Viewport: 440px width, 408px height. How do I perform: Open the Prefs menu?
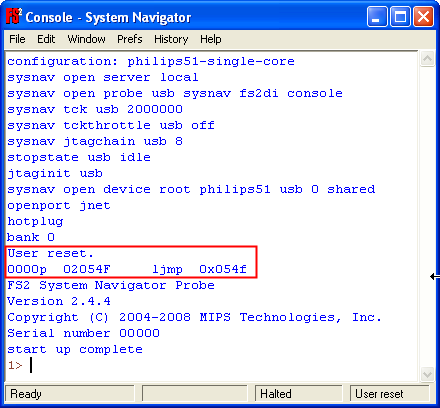click(x=130, y=39)
